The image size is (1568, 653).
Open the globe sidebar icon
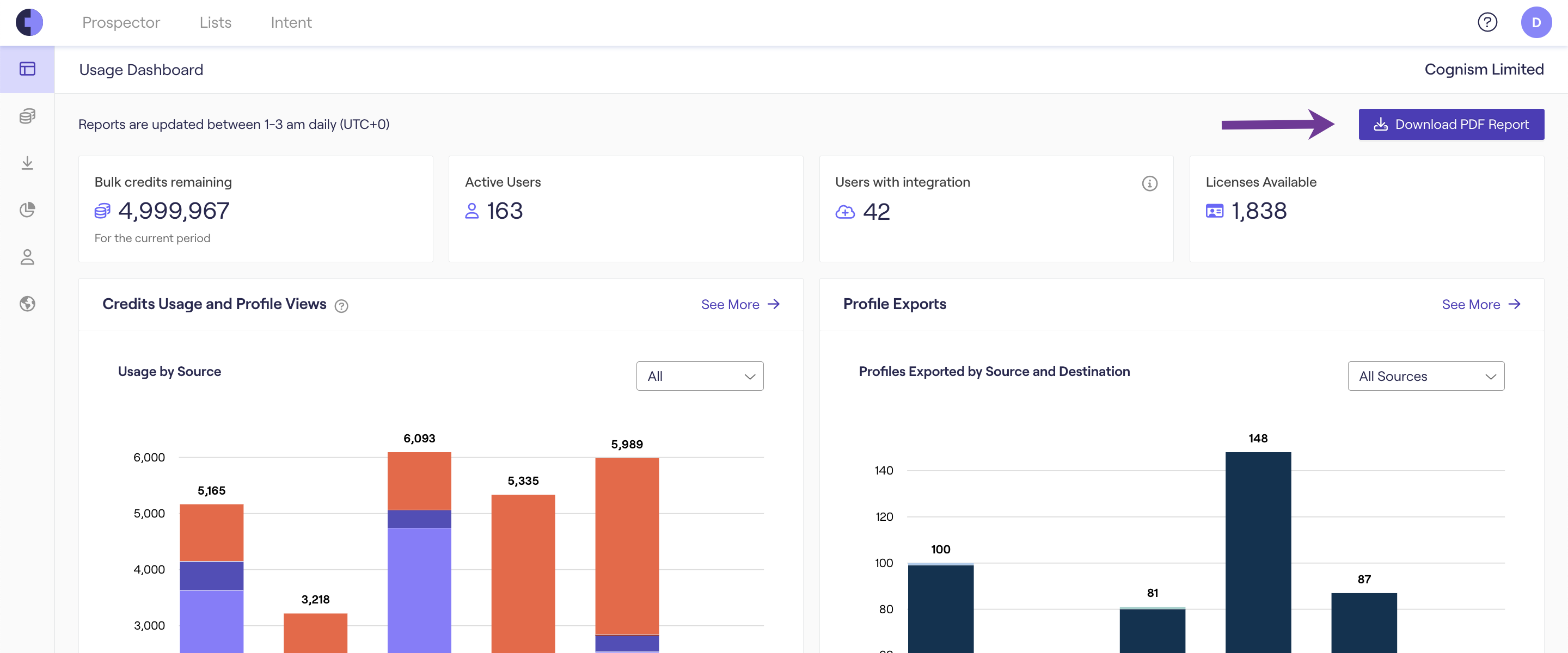(x=27, y=304)
